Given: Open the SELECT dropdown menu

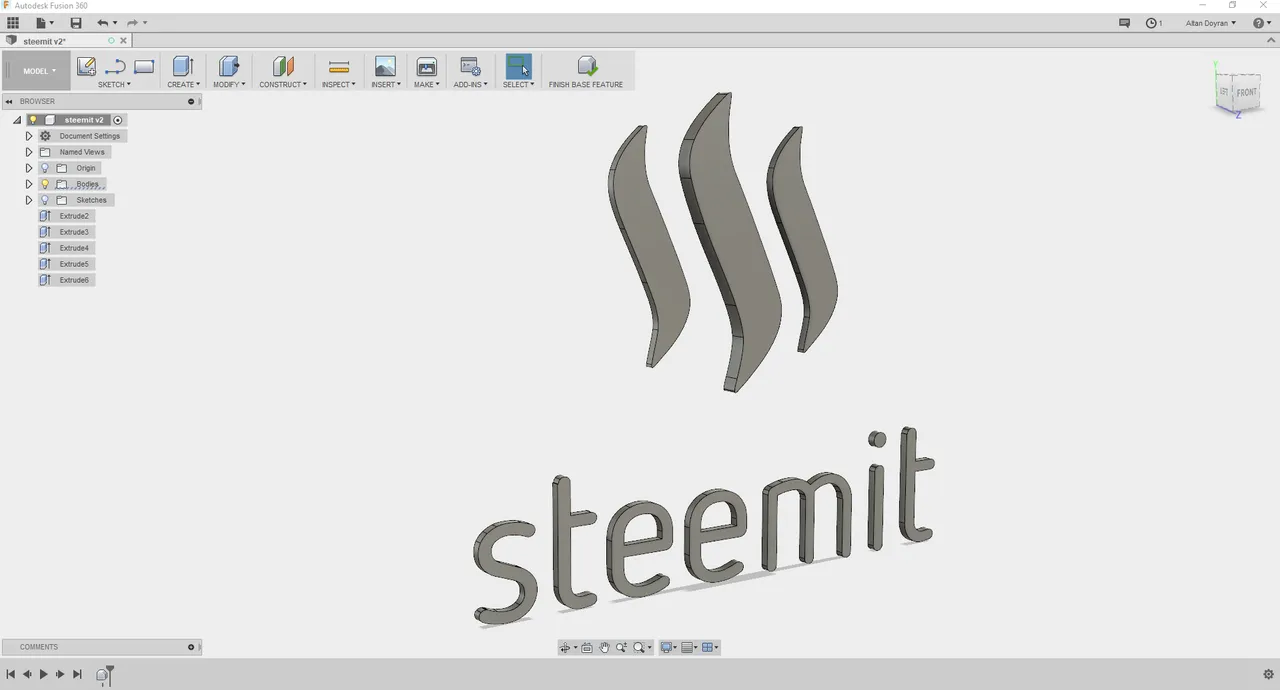Looking at the screenshot, I should point(518,85).
